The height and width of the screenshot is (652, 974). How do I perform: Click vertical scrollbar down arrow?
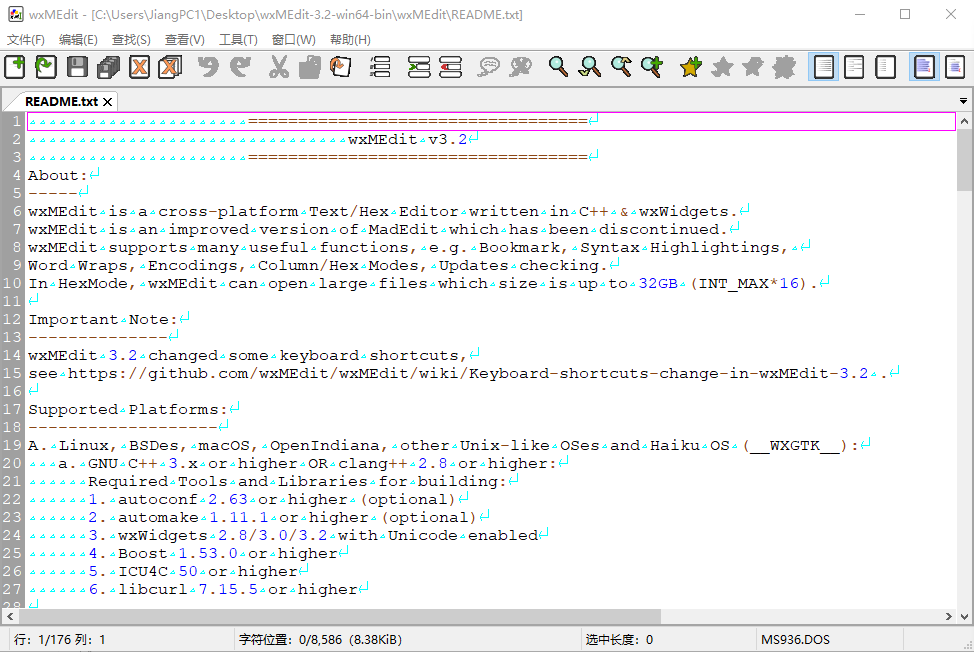pyautogui.click(x=964, y=617)
